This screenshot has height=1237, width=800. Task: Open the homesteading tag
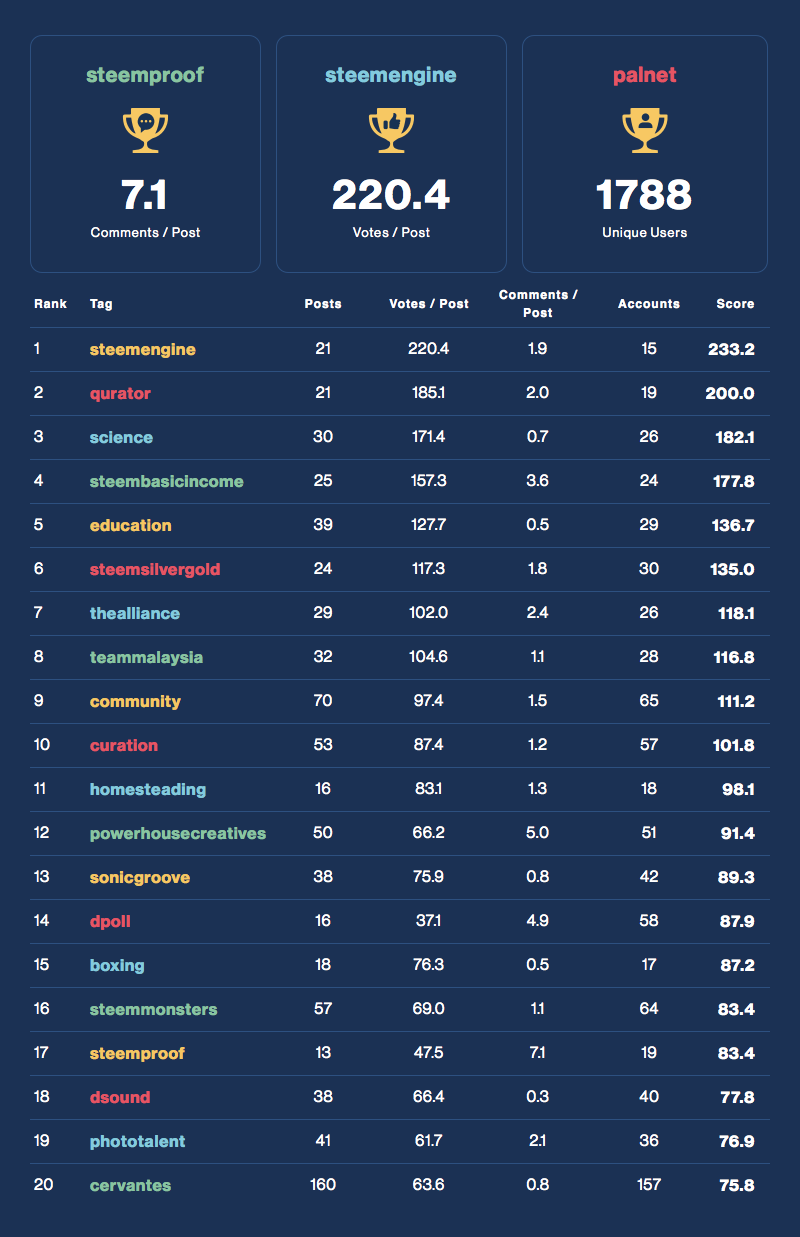(x=148, y=789)
